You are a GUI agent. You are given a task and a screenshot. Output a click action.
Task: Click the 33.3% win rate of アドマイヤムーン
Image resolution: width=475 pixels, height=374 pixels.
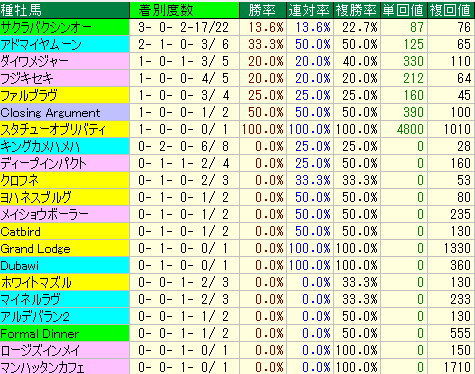pyautogui.click(x=266, y=44)
